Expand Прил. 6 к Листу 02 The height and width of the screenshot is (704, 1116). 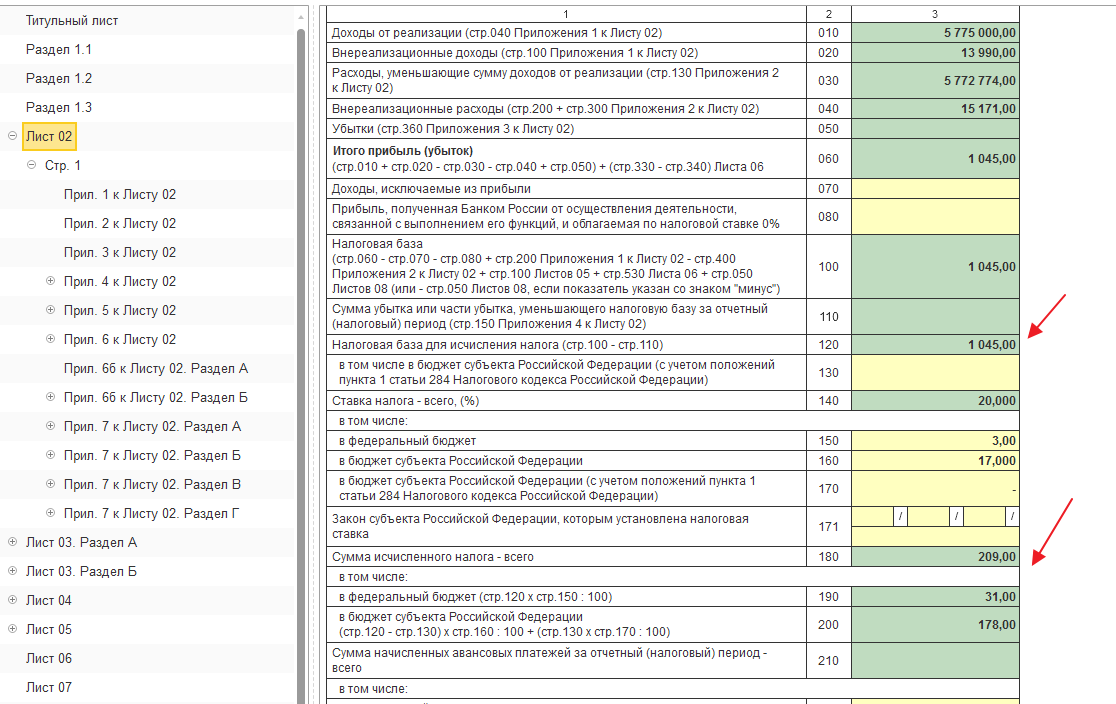point(51,339)
